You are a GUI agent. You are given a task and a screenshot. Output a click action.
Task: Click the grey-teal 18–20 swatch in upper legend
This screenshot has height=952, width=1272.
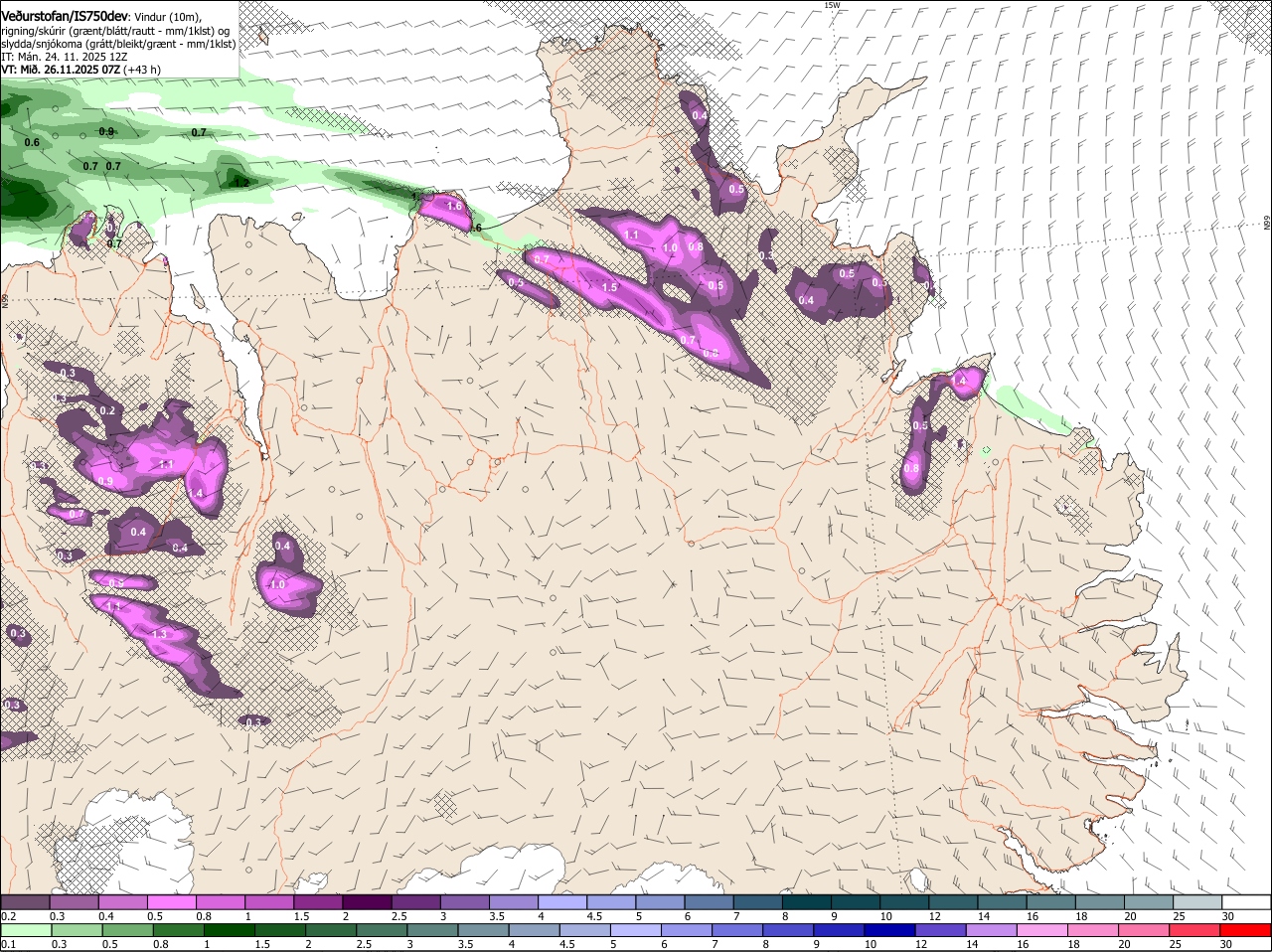click(x=1098, y=902)
